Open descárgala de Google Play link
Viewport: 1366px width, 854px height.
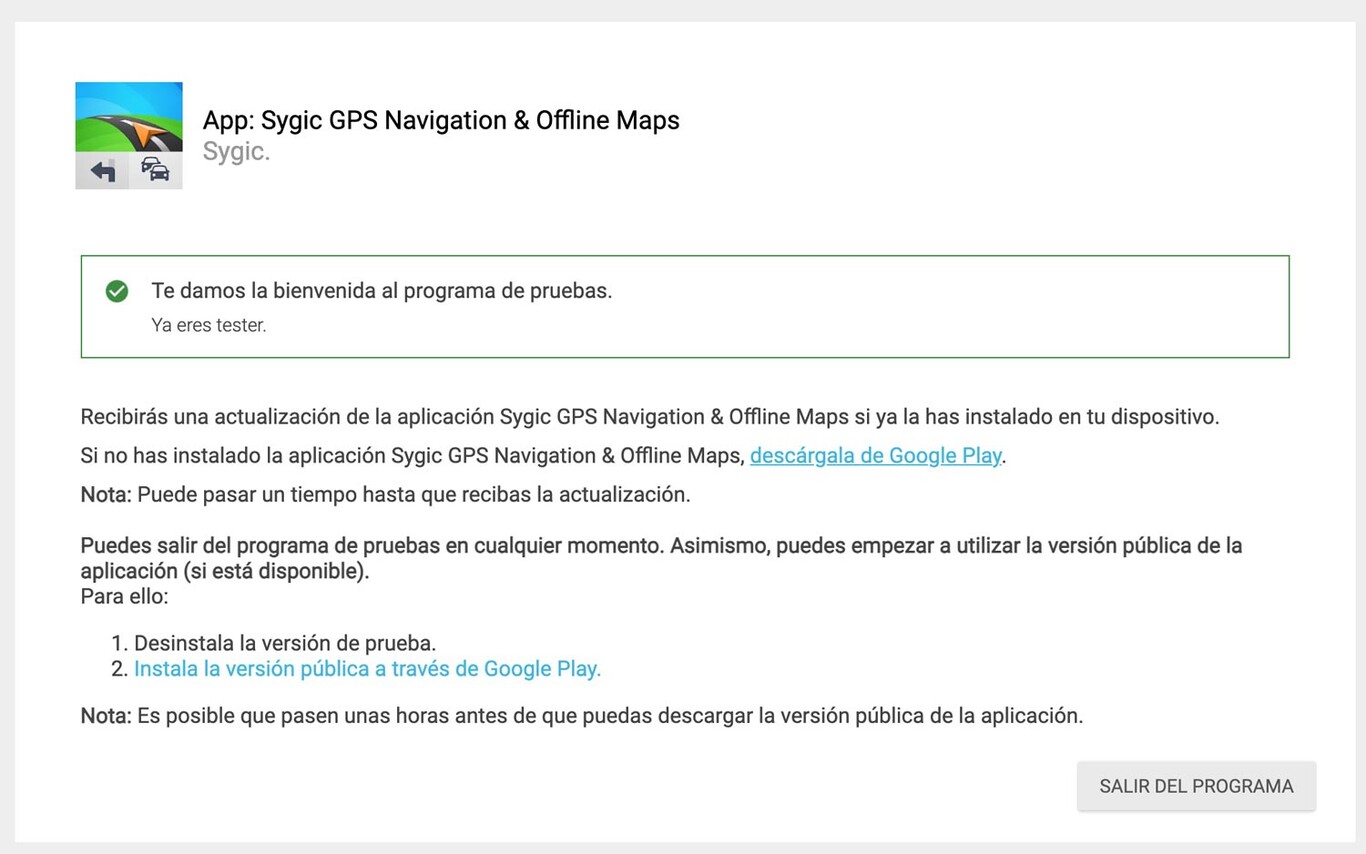coord(874,455)
